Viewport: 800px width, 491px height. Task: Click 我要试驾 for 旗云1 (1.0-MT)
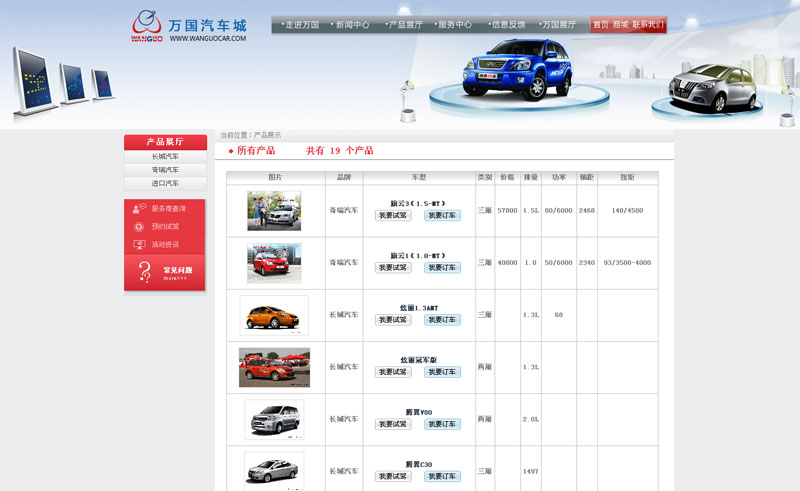(x=393, y=267)
